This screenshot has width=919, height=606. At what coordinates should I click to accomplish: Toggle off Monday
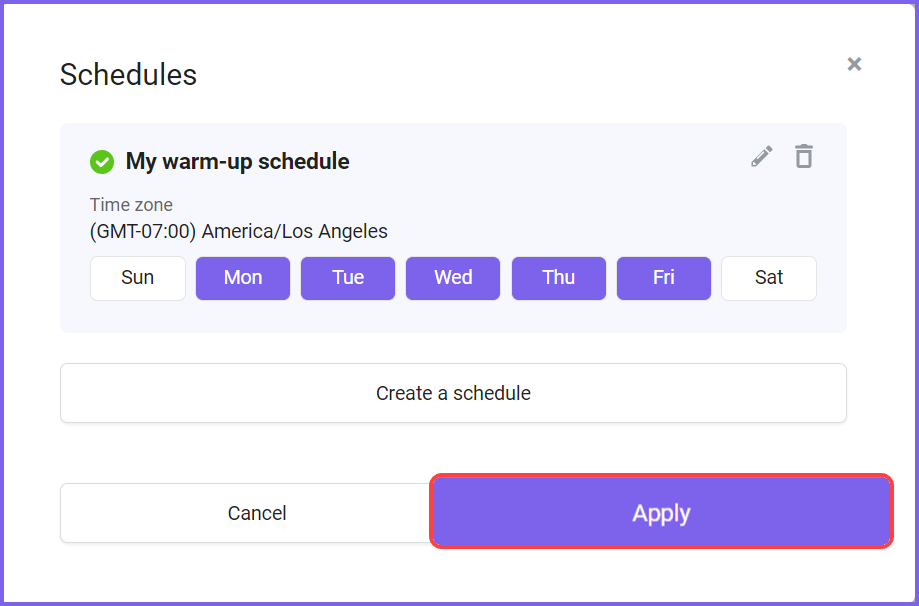[243, 278]
